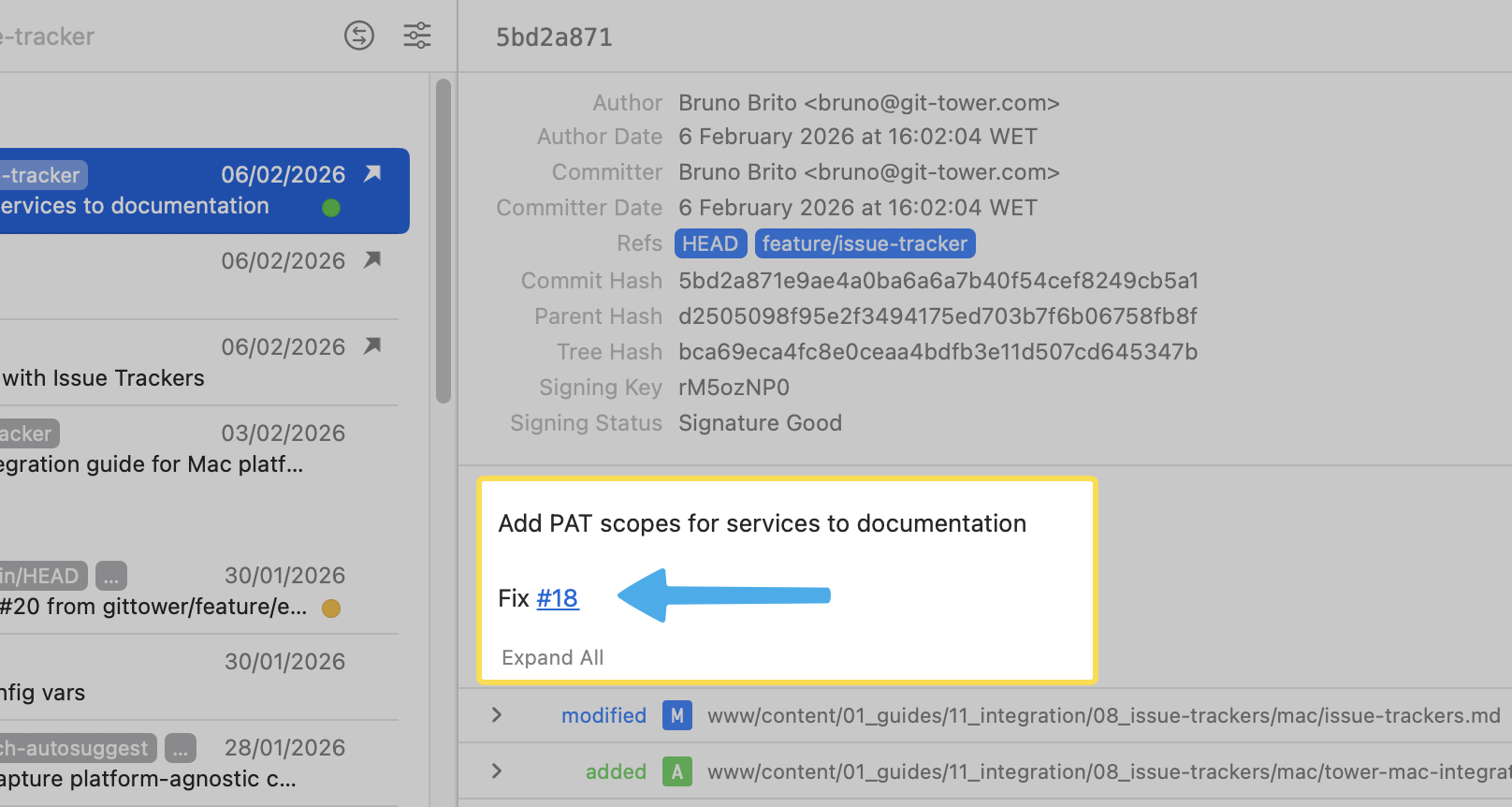The height and width of the screenshot is (807, 1512).
Task: Expand the modified issue-trackers.md file row
Action: 497,715
